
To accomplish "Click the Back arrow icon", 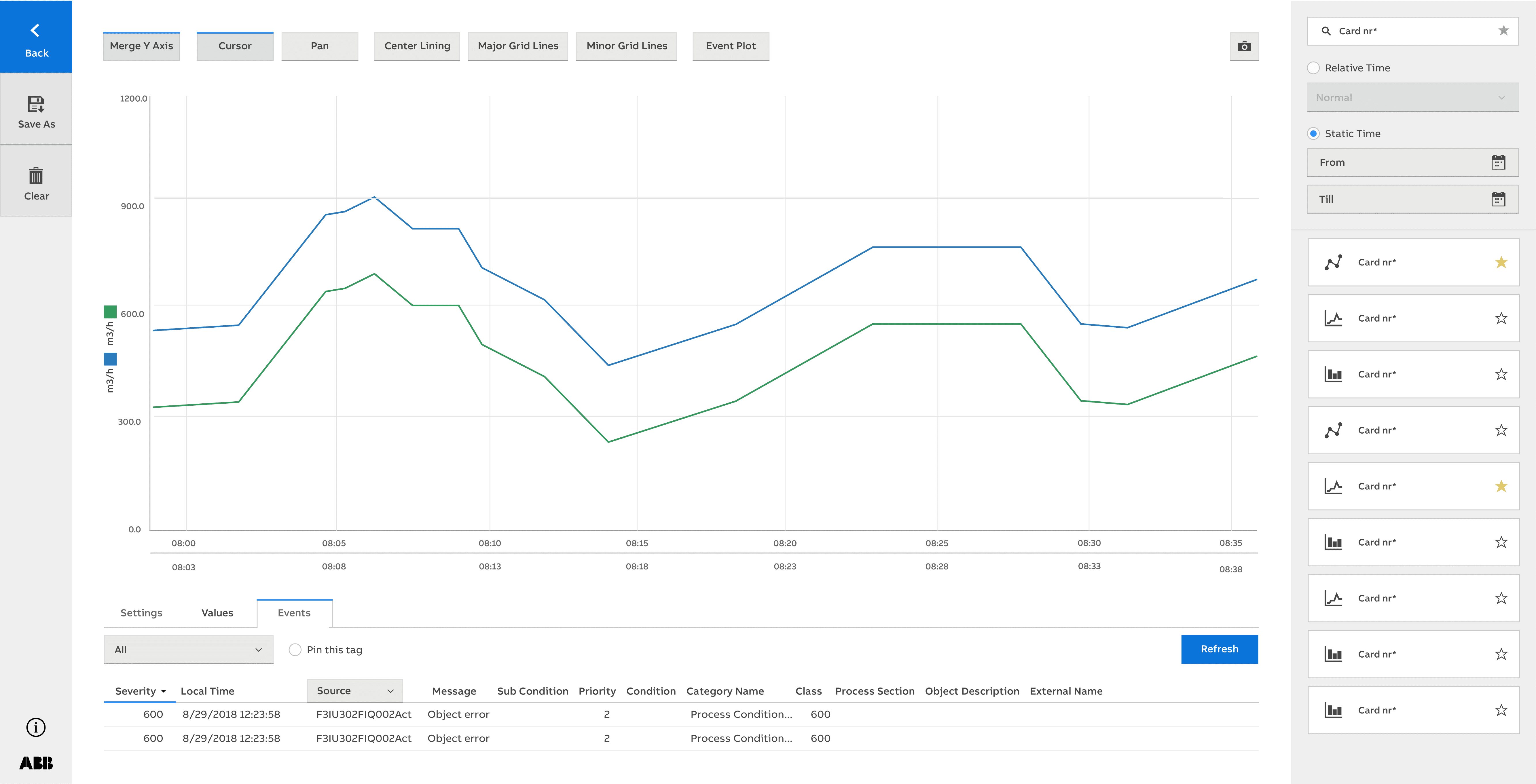I will [35, 31].
